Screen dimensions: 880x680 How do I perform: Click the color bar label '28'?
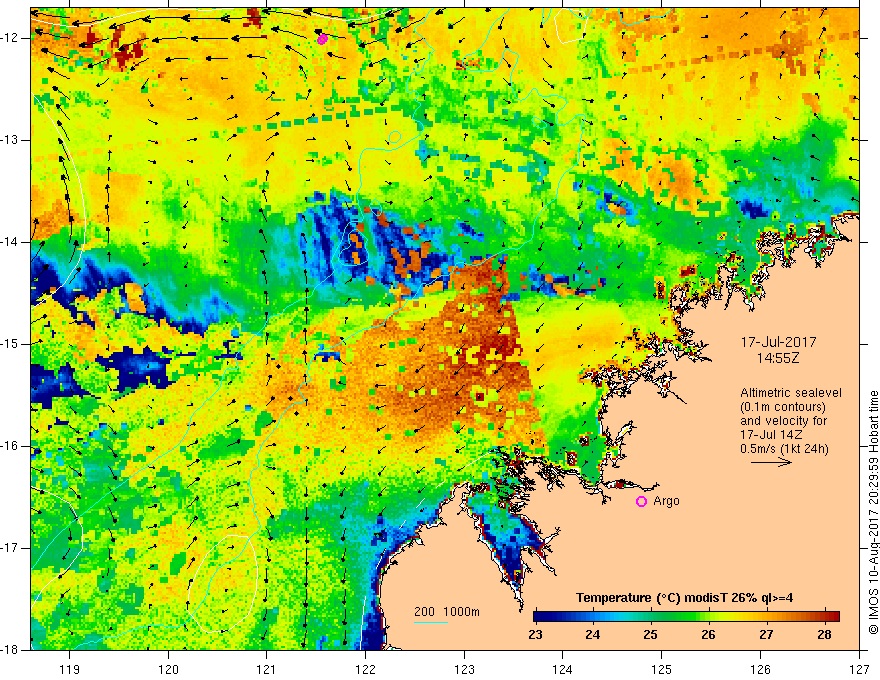point(824,635)
